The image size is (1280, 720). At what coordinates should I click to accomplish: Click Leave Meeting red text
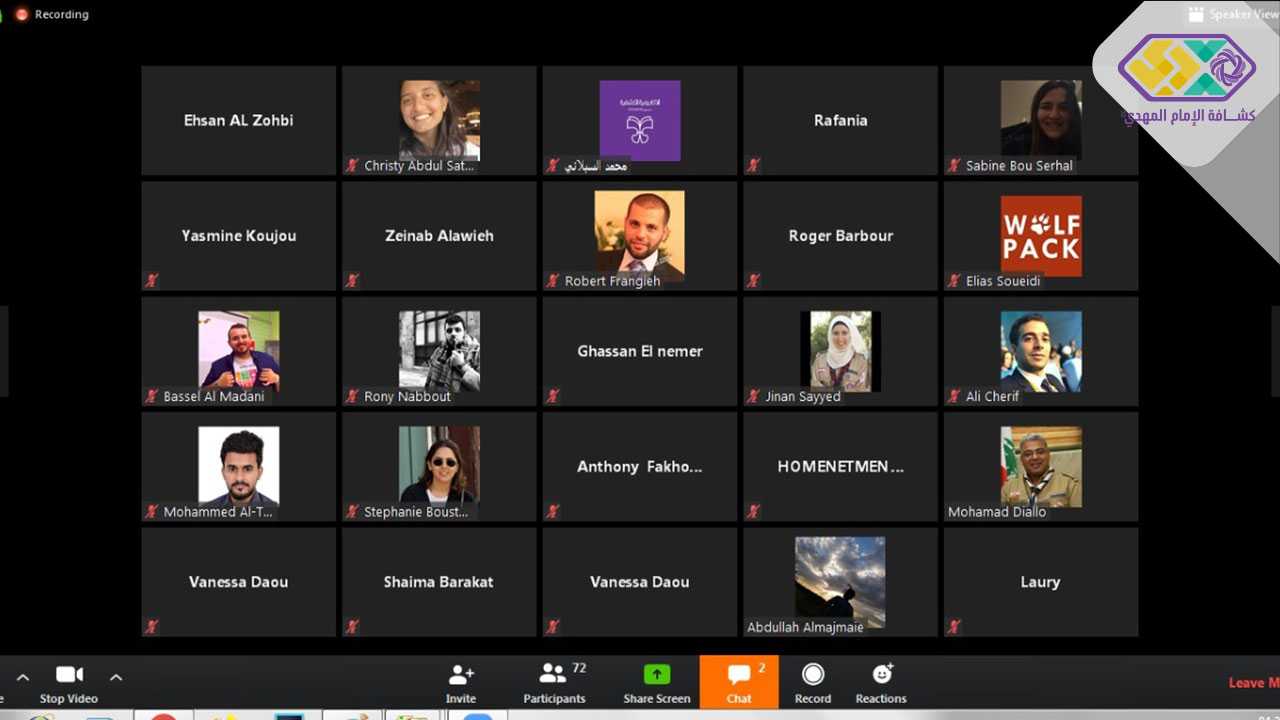click(x=1252, y=683)
